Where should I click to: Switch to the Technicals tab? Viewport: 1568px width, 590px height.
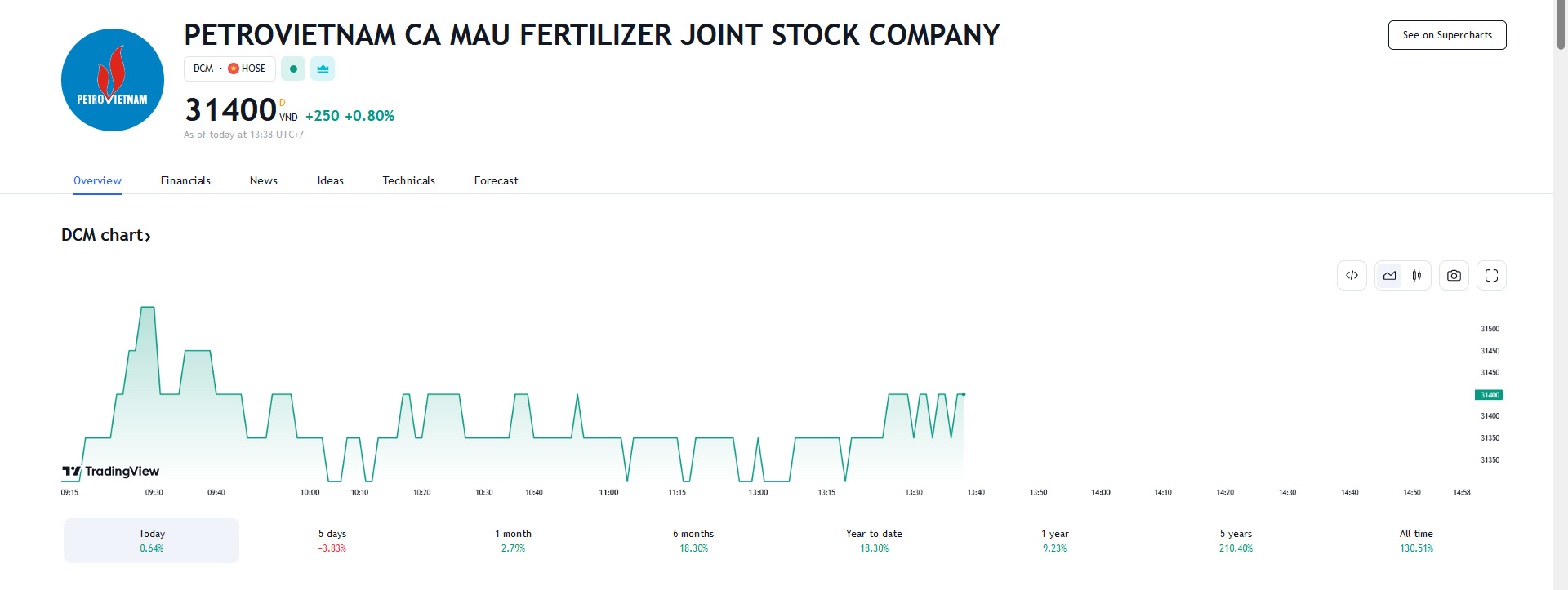click(x=408, y=180)
